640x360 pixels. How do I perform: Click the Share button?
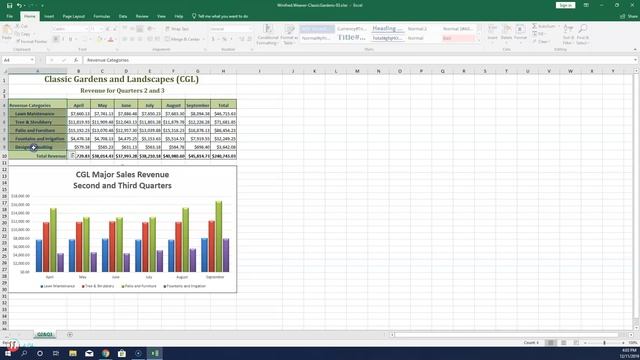coord(629,16)
